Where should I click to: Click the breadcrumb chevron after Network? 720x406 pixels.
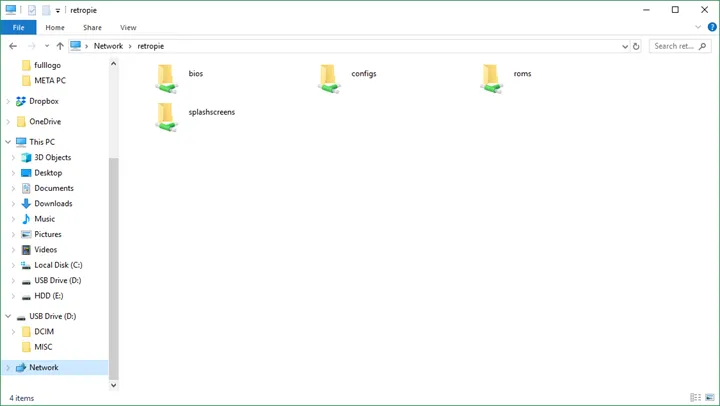click(x=130, y=46)
